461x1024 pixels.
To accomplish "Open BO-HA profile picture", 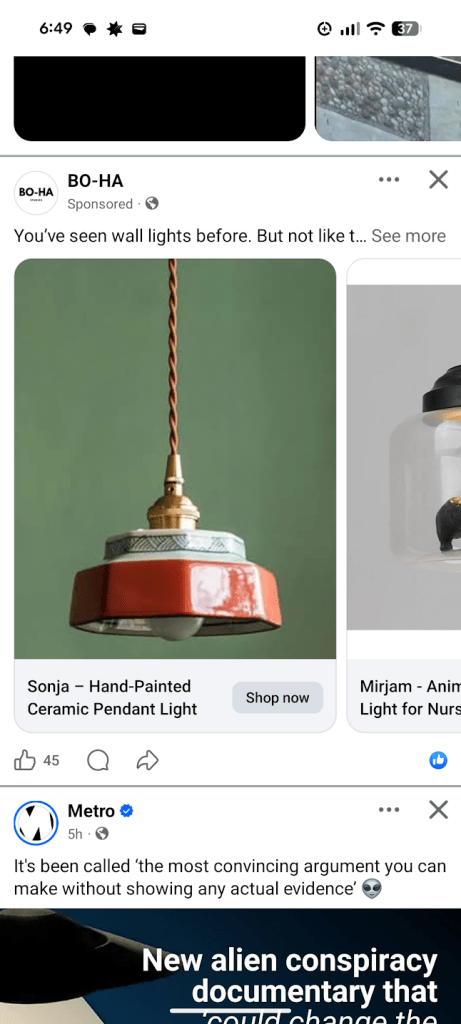I will coord(36,193).
